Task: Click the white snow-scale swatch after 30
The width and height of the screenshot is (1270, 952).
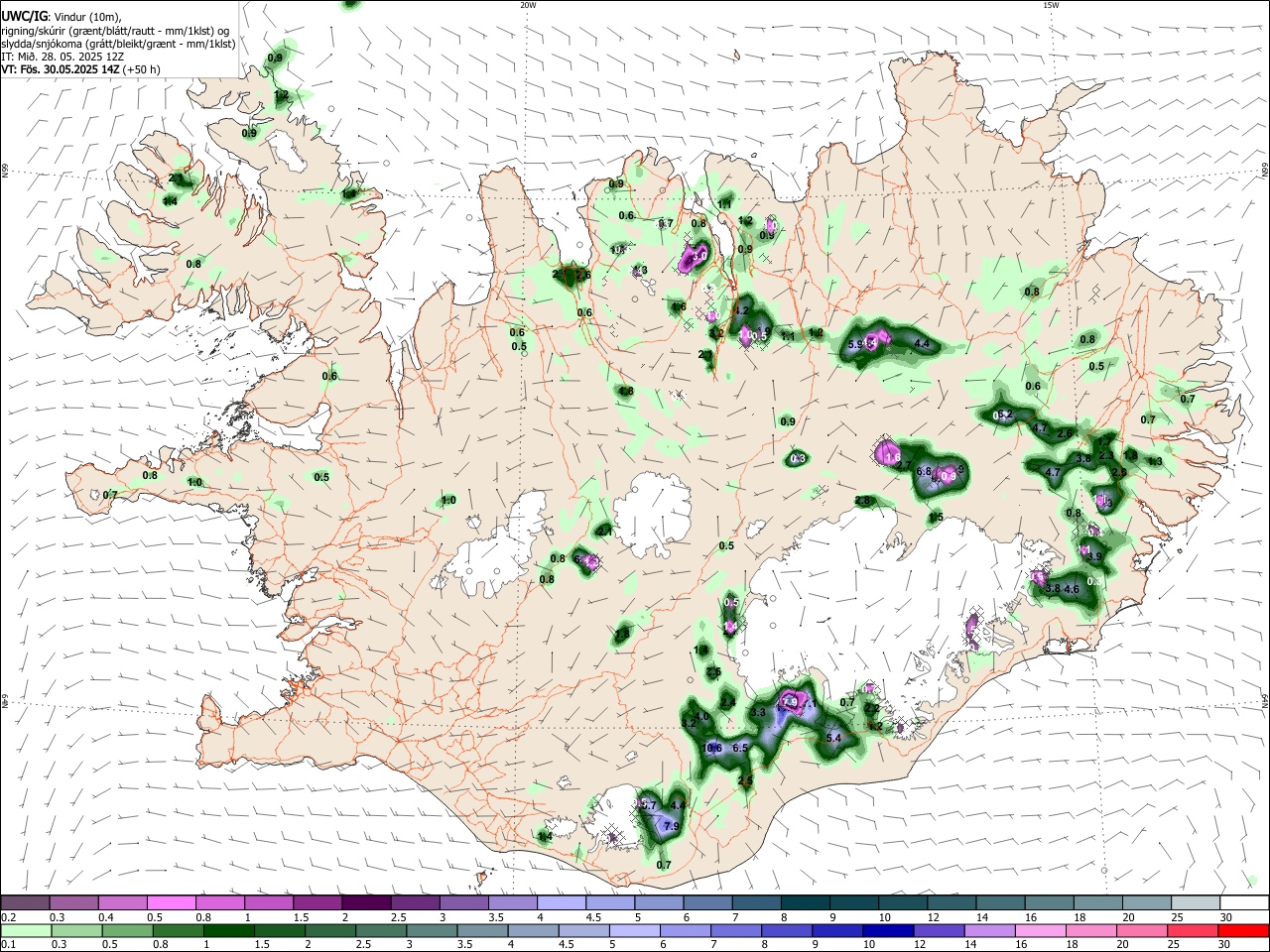Action: [x=1244, y=902]
